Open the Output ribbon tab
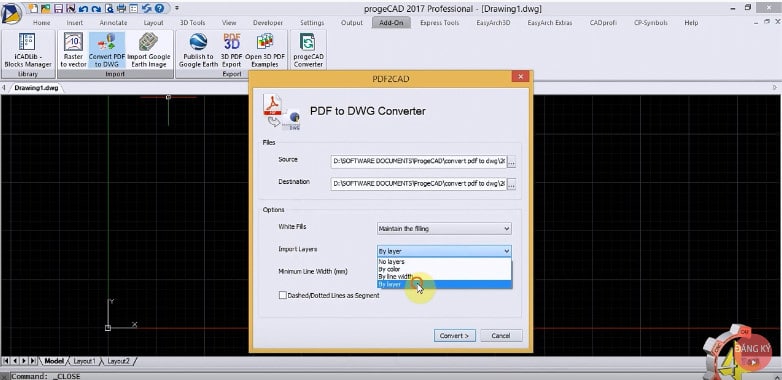Screen dimensions: 782x380 [x=352, y=23]
